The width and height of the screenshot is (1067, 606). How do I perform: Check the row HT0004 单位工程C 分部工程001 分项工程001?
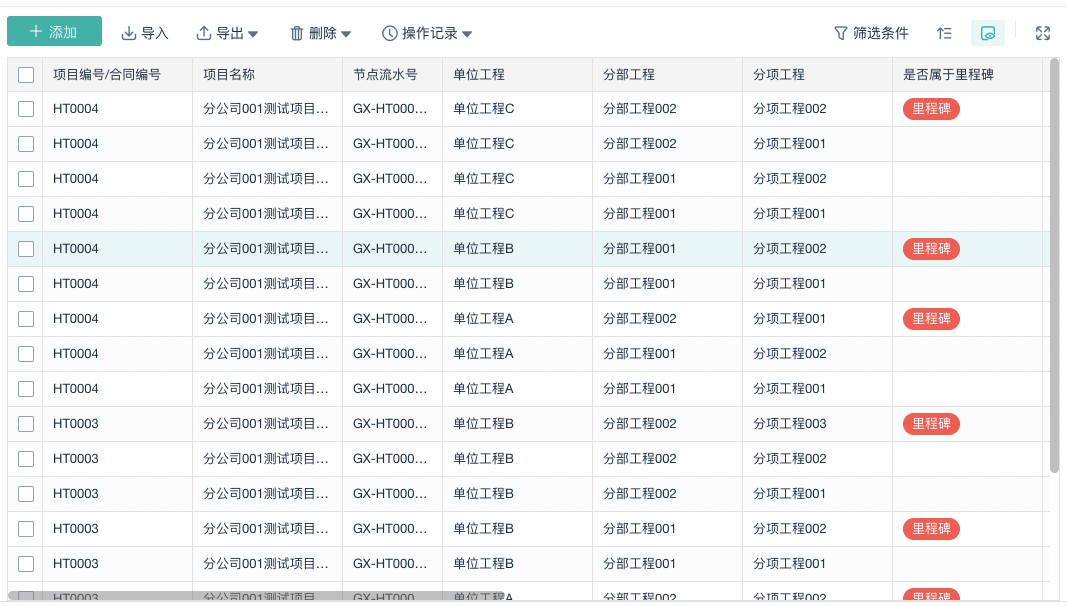pyautogui.click(x=26, y=214)
